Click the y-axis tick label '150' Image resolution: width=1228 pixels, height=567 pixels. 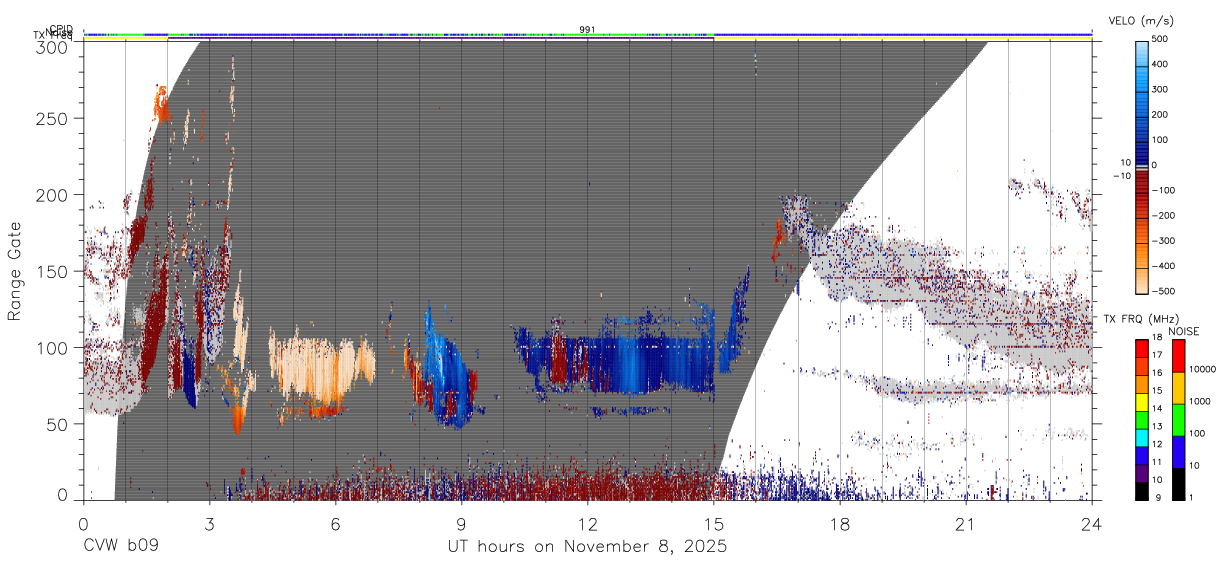pos(52,271)
